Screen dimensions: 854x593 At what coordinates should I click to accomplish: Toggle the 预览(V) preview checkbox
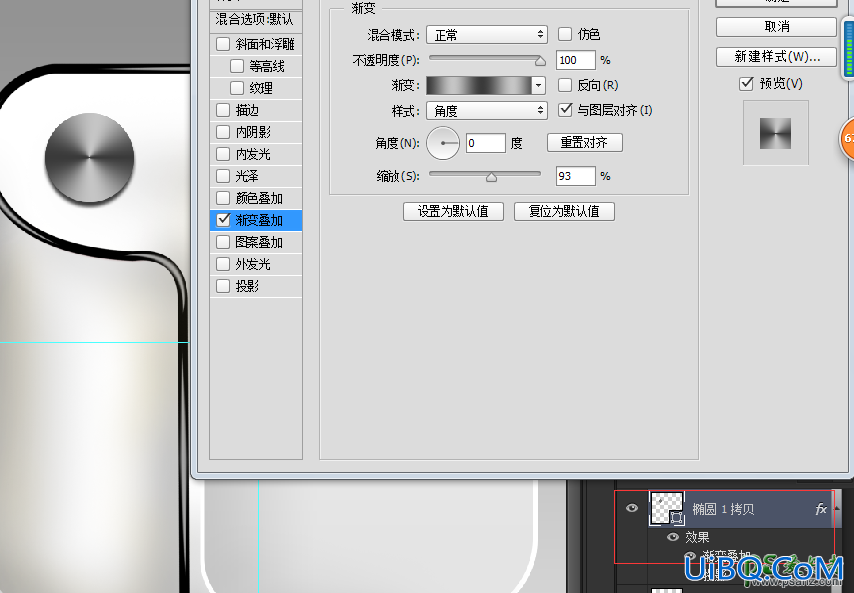click(746, 84)
